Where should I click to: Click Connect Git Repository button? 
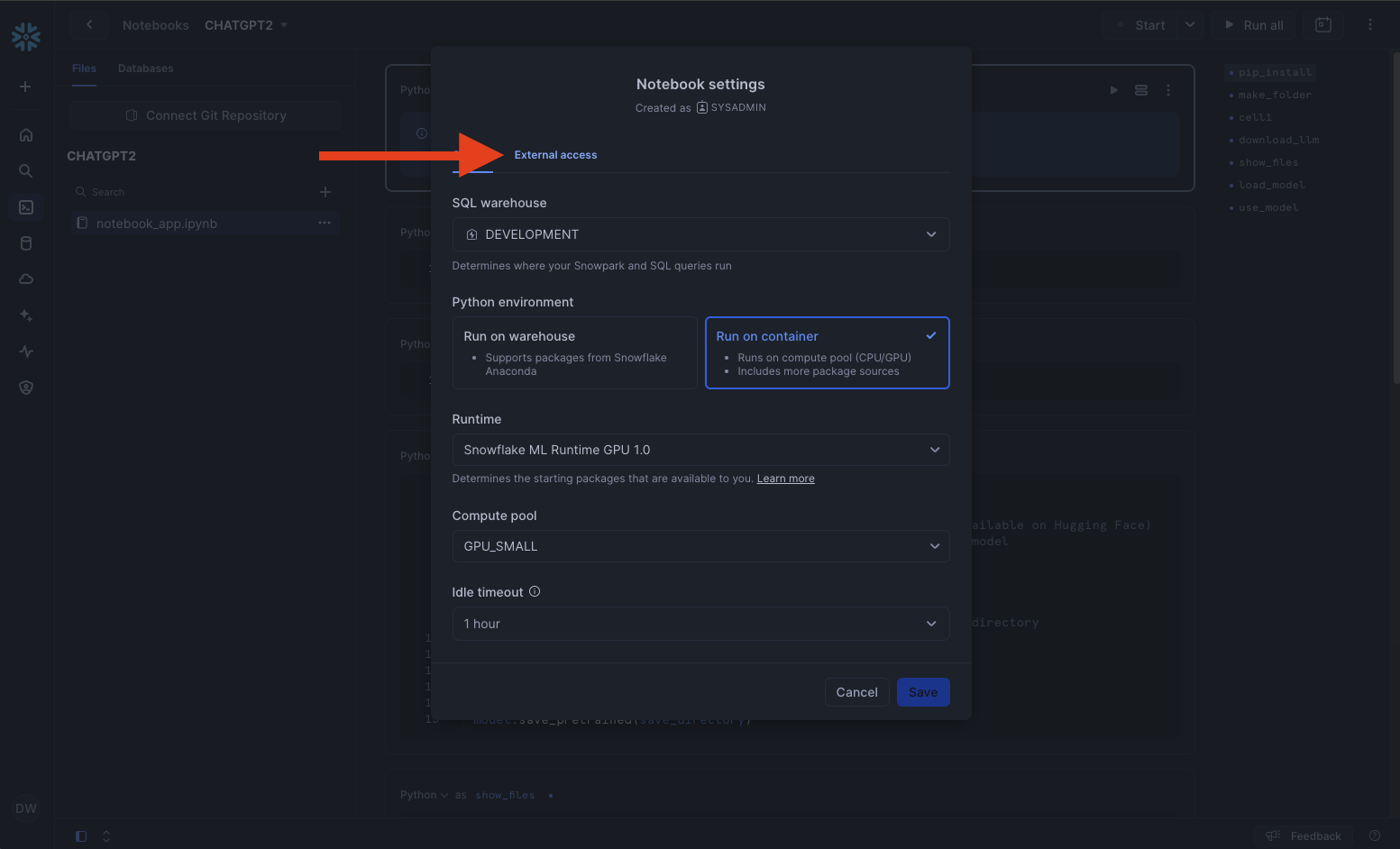click(206, 115)
